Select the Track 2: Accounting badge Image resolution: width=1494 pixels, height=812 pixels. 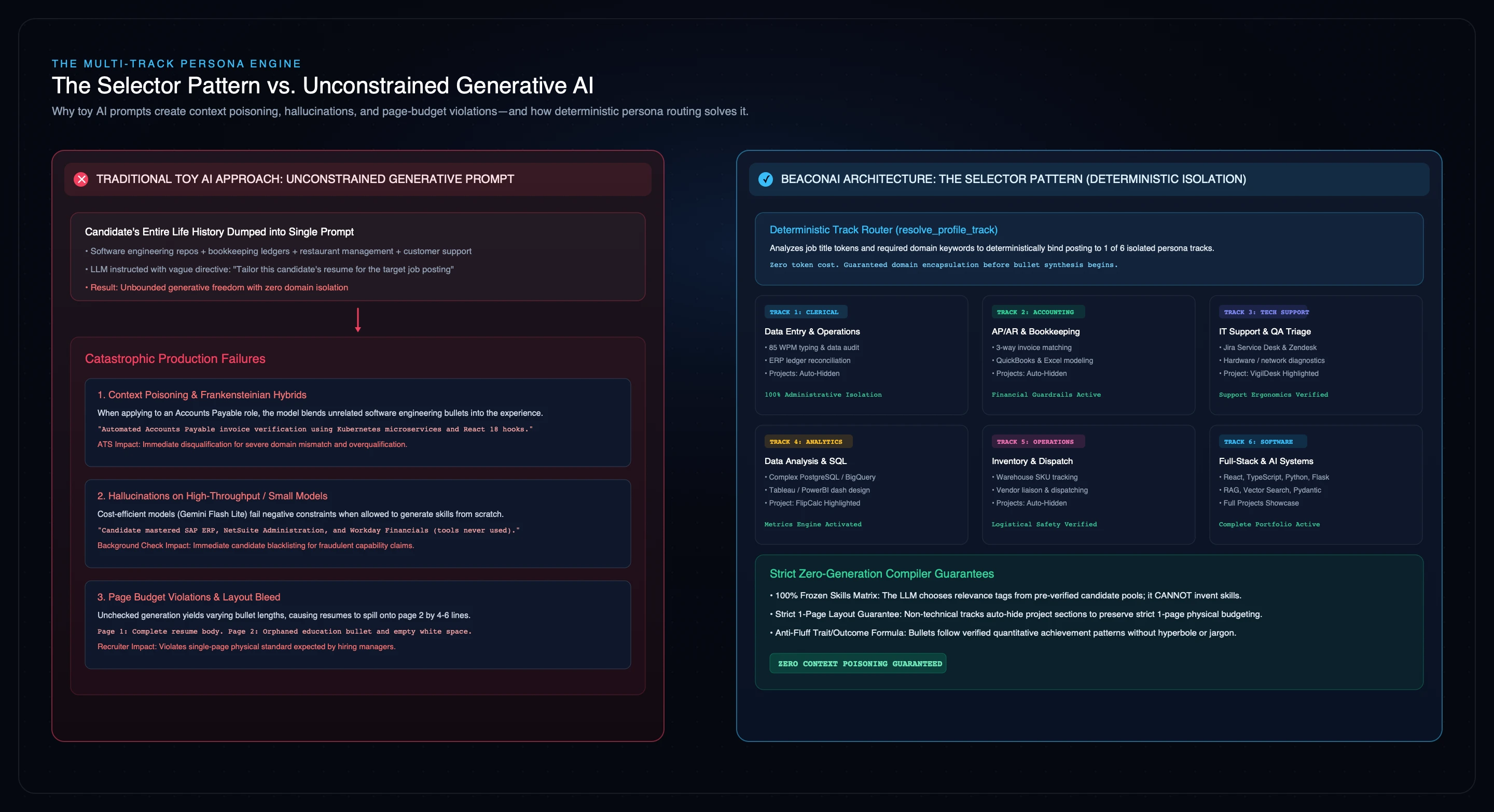click(1037, 312)
